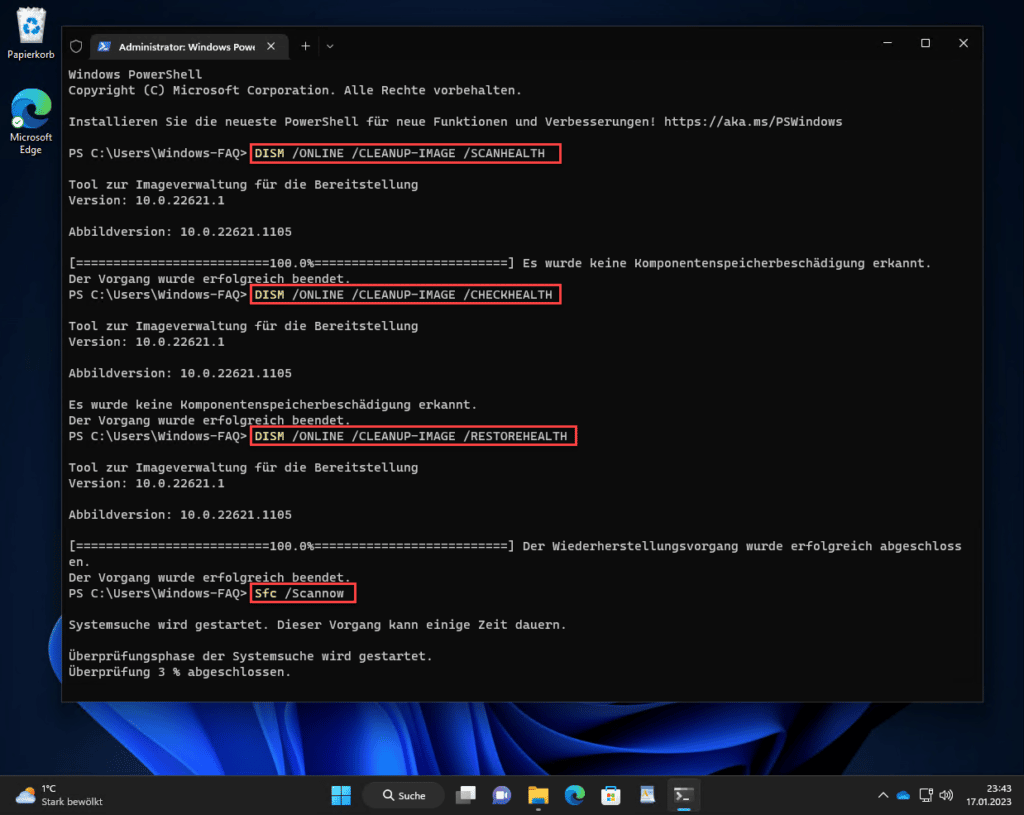1024x815 pixels.
Task: Open Task View from the taskbar
Action: pos(466,795)
